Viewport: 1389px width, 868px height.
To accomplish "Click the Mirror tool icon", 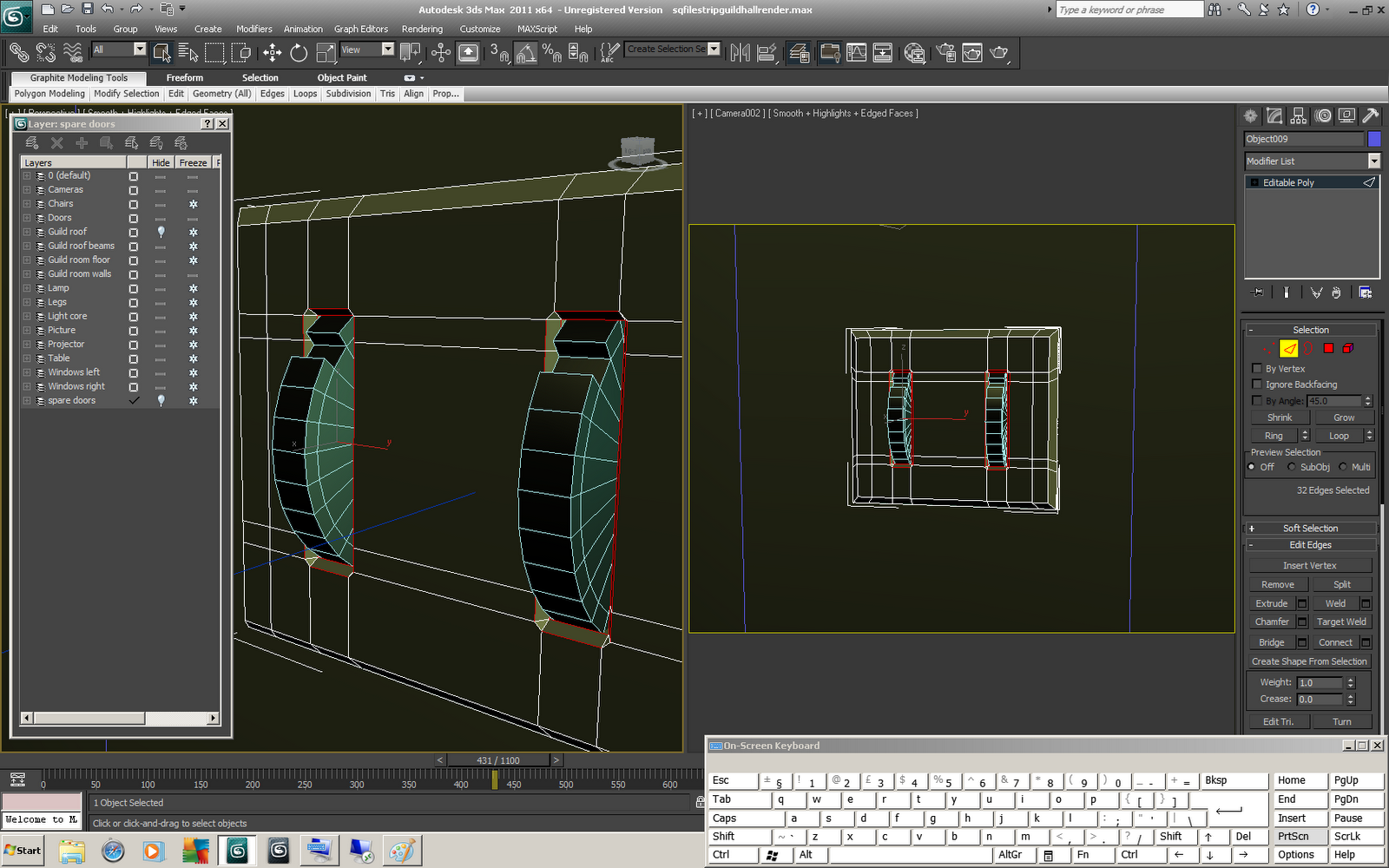I will (740, 53).
